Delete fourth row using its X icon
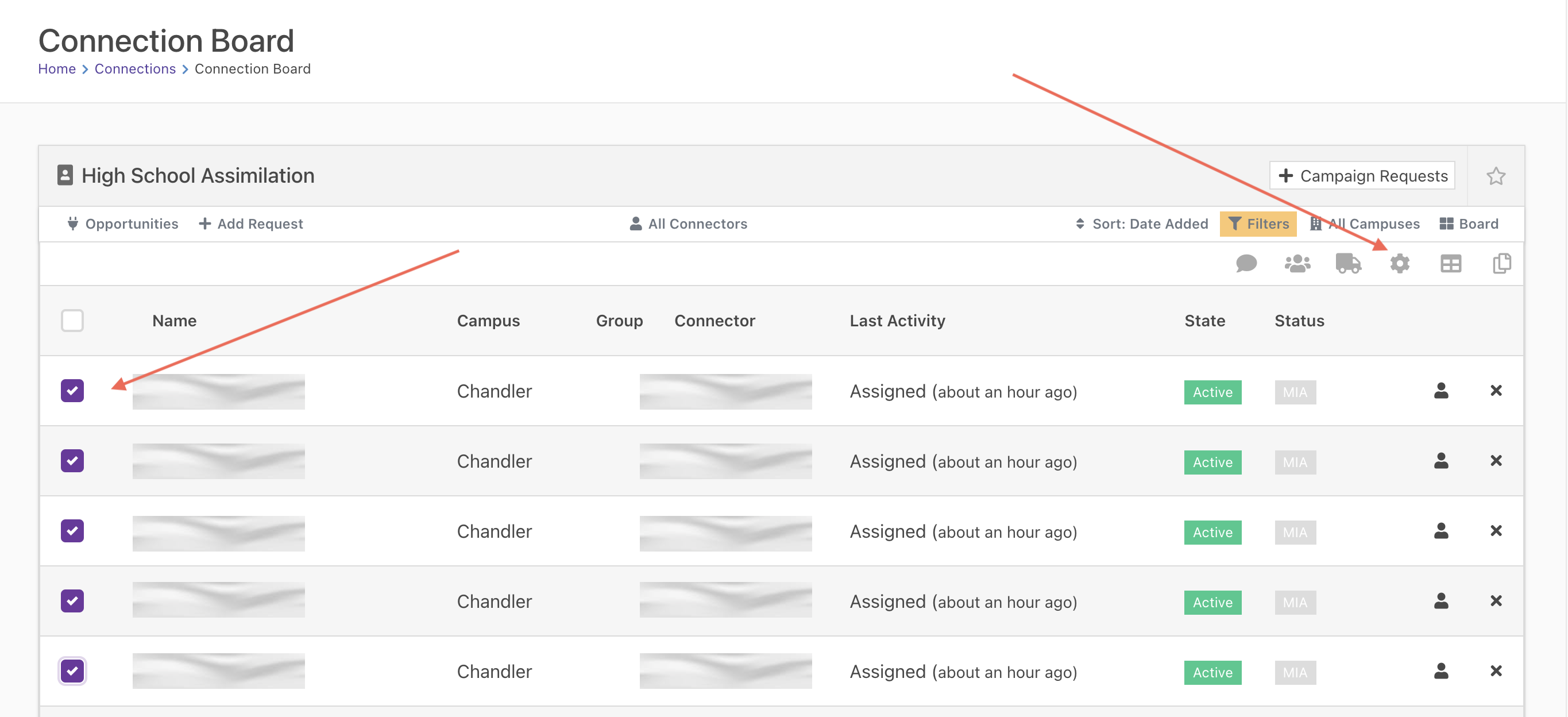 [x=1496, y=601]
